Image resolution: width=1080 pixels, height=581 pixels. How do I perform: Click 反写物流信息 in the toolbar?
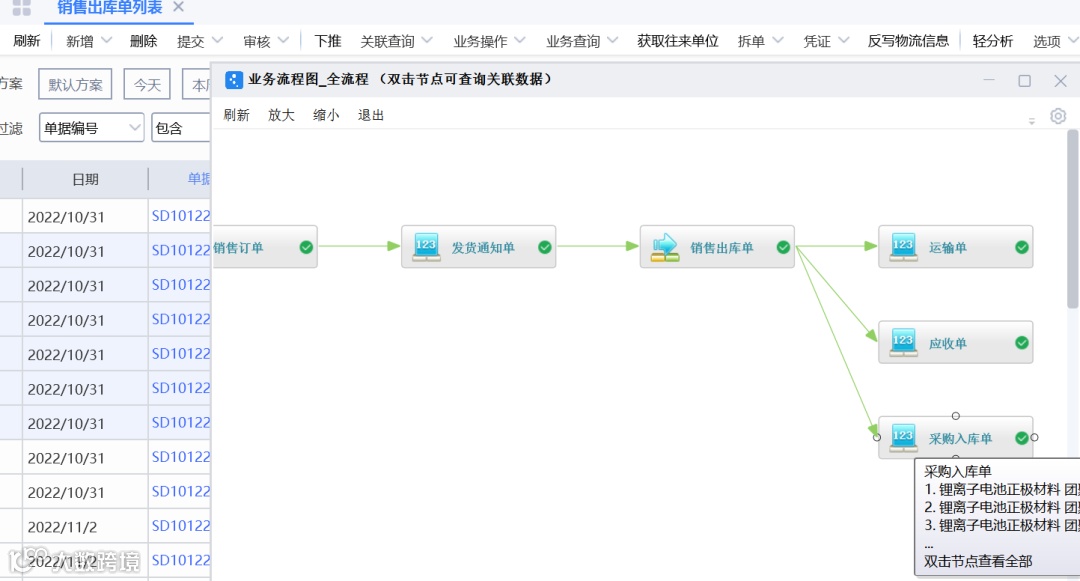pos(908,41)
